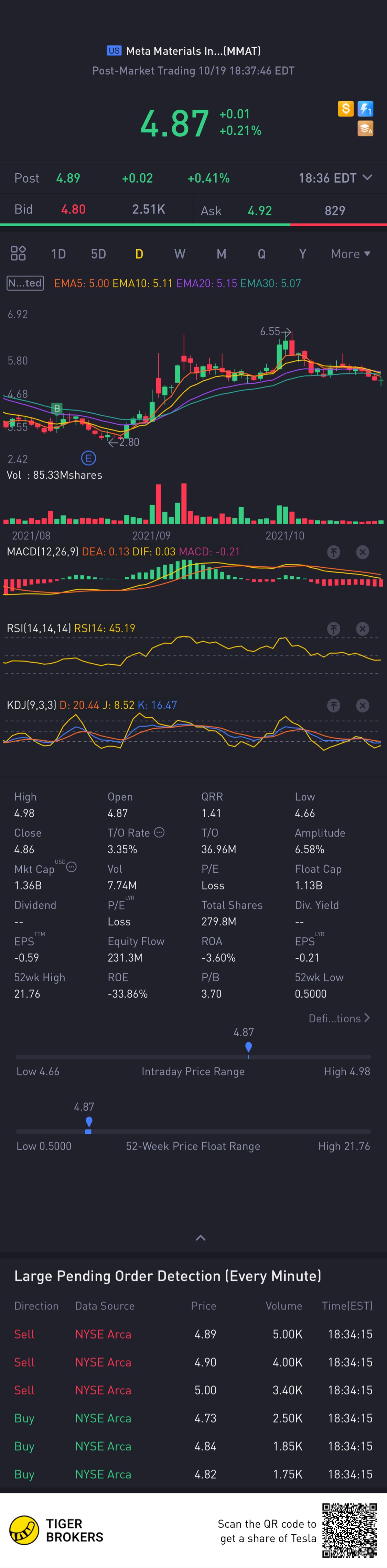Switch to the 5D chart tab
This screenshot has width=387, height=1568.
pyautogui.click(x=99, y=254)
